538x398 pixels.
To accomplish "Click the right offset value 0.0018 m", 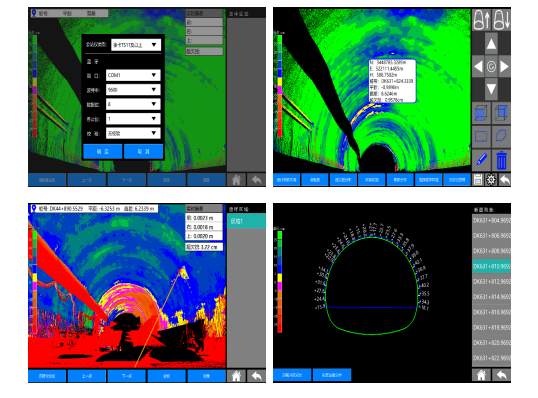I will click(204, 227).
